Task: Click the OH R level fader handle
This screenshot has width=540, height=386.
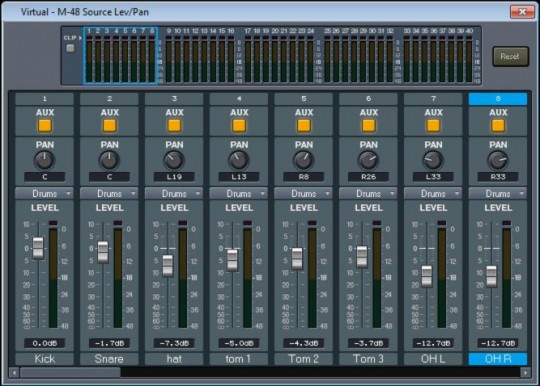Action: (x=491, y=276)
